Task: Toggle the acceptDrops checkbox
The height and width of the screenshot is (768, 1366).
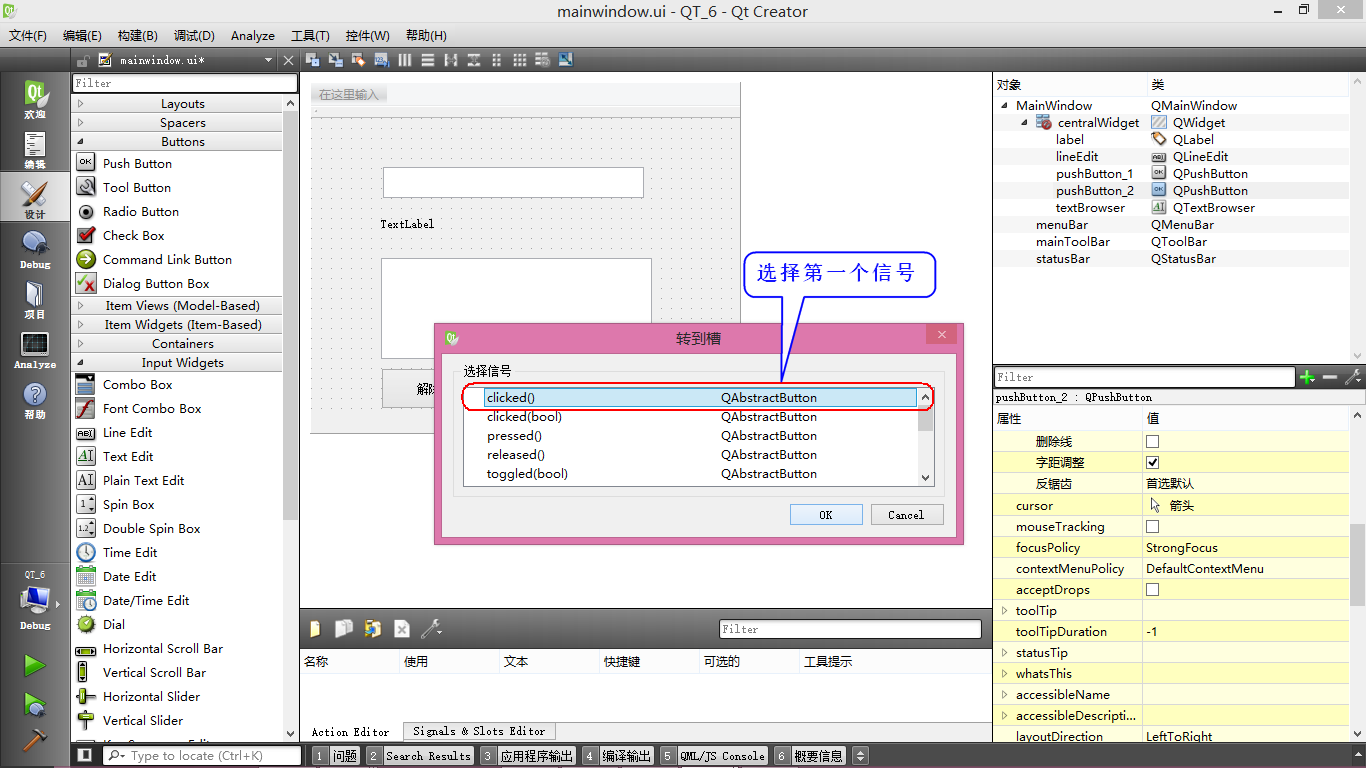Action: click(x=1152, y=589)
